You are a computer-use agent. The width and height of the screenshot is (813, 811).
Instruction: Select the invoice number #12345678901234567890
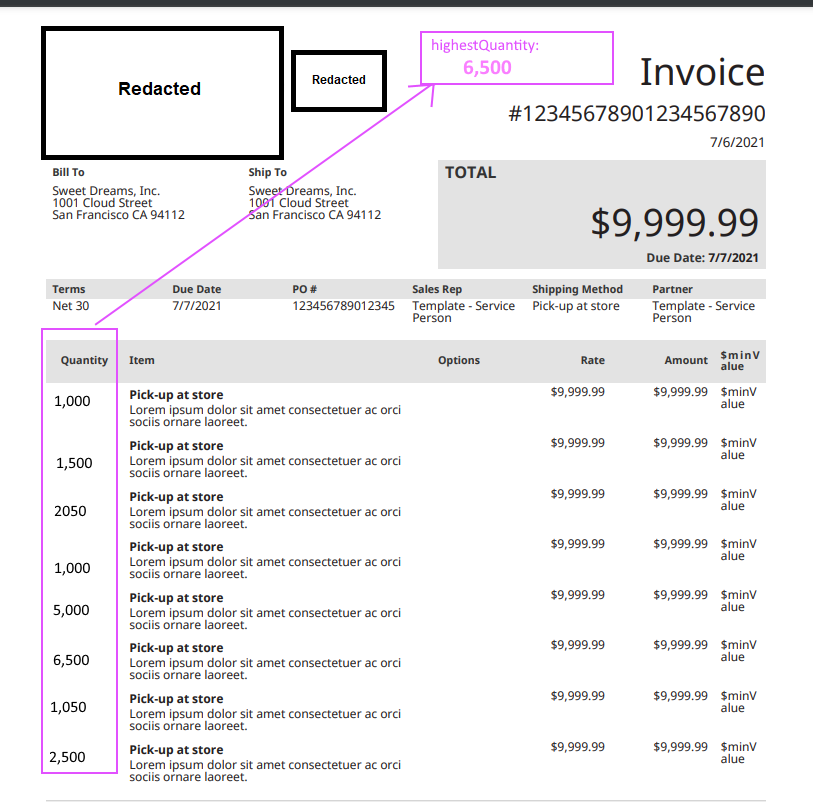tap(637, 114)
